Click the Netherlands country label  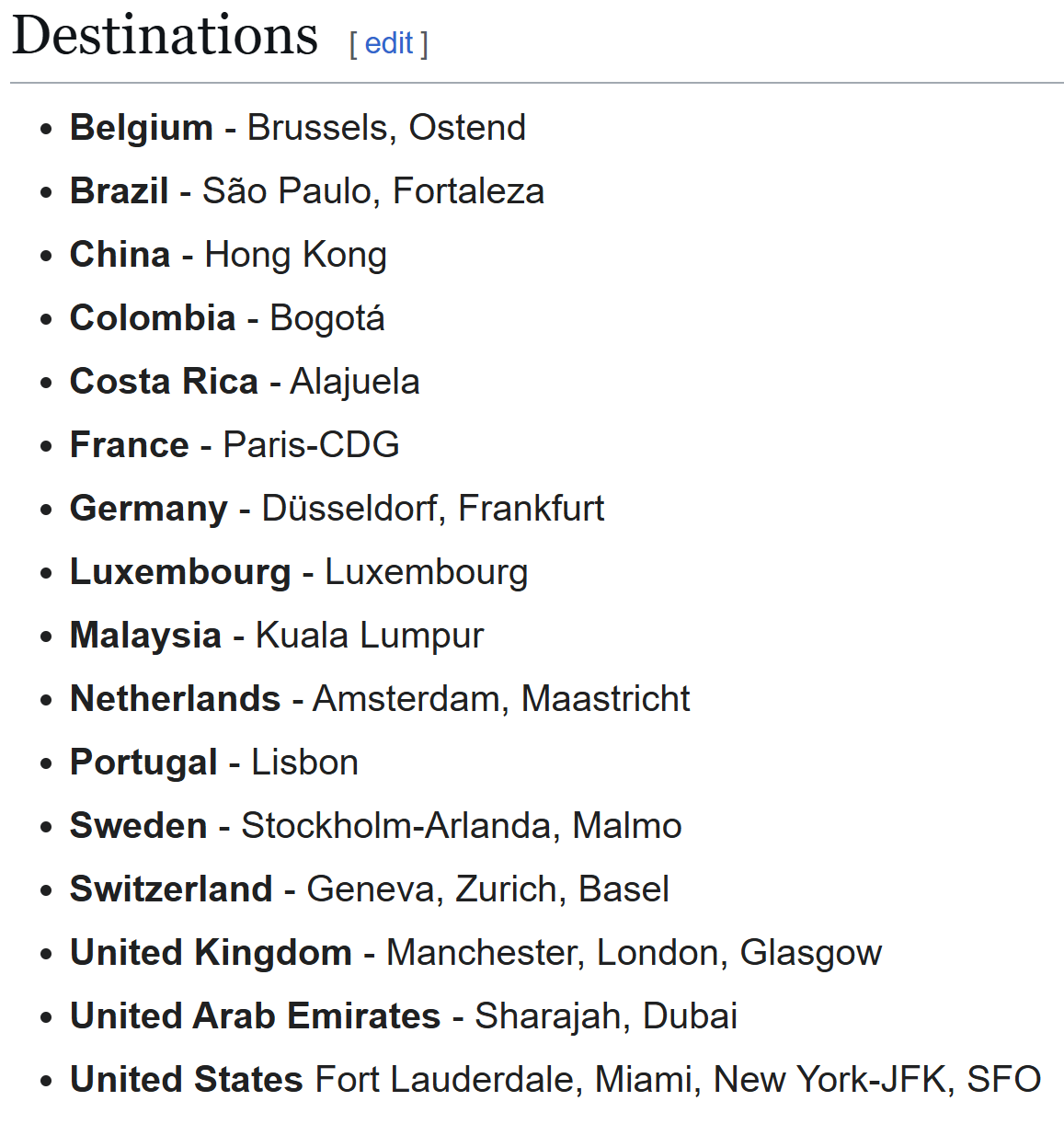pyautogui.click(x=176, y=699)
